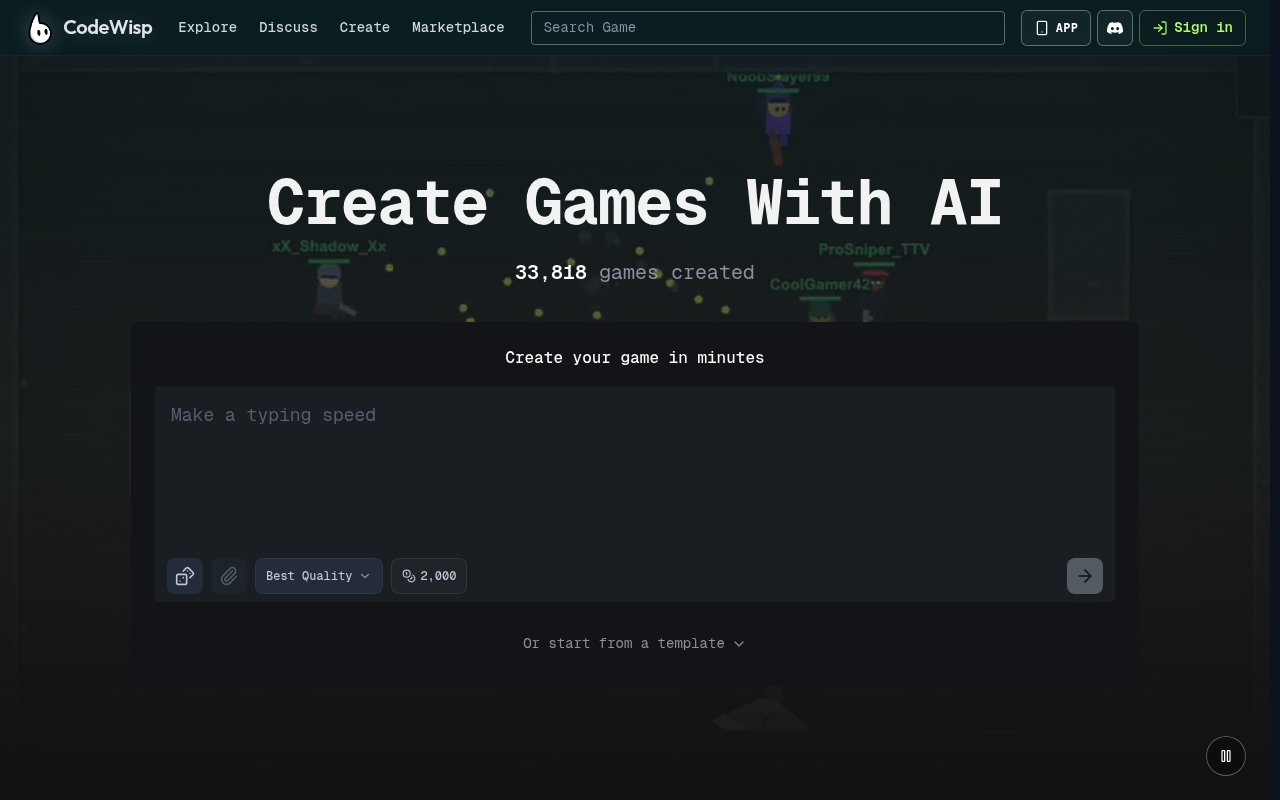Go to the Create page
The height and width of the screenshot is (800, 1280).
point(364,27)
